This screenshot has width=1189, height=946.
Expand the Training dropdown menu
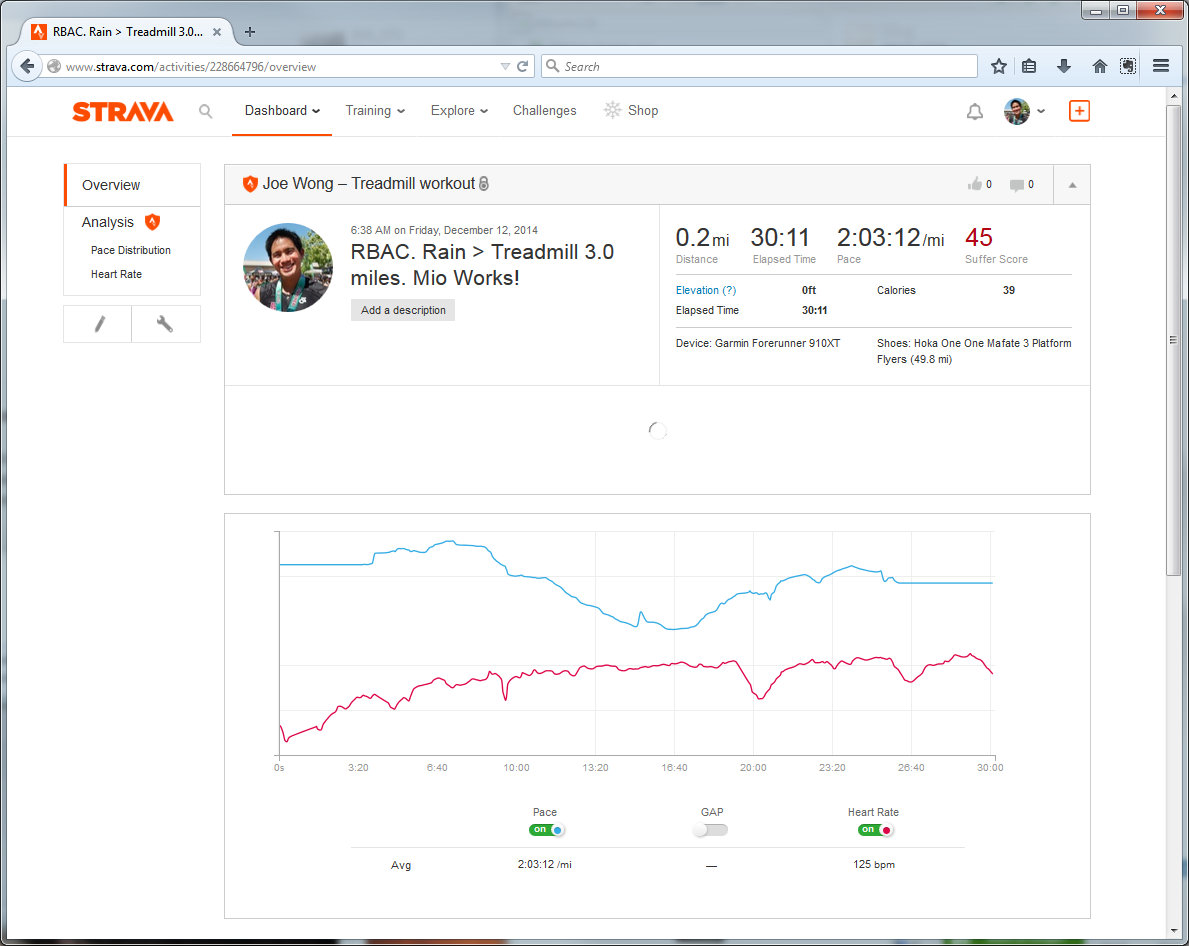pyautogui.click(x=375, y=111)
